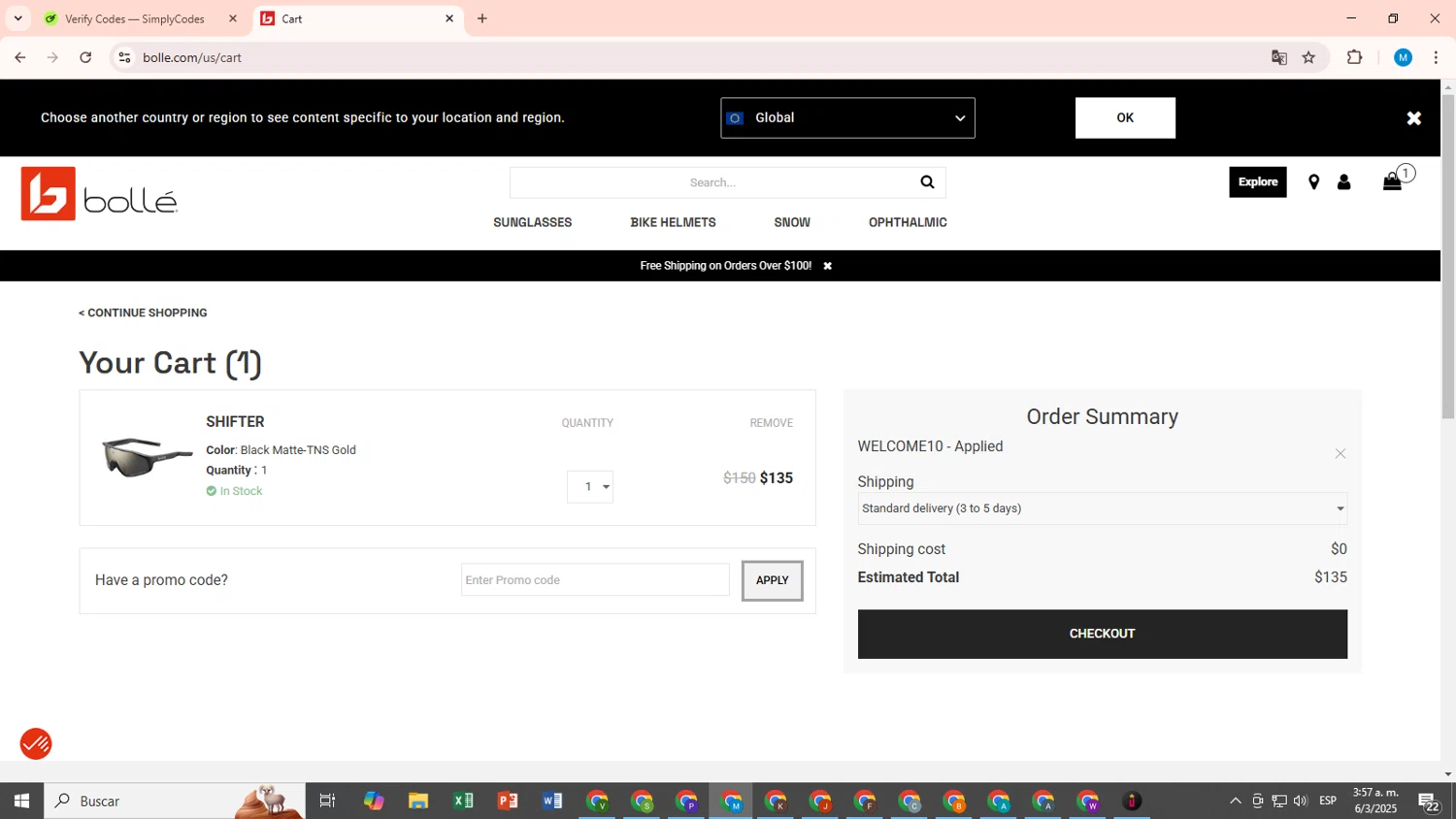The image size is (1456, 819).
Task: Click the In Stock status label
Action: pos(235,491)
